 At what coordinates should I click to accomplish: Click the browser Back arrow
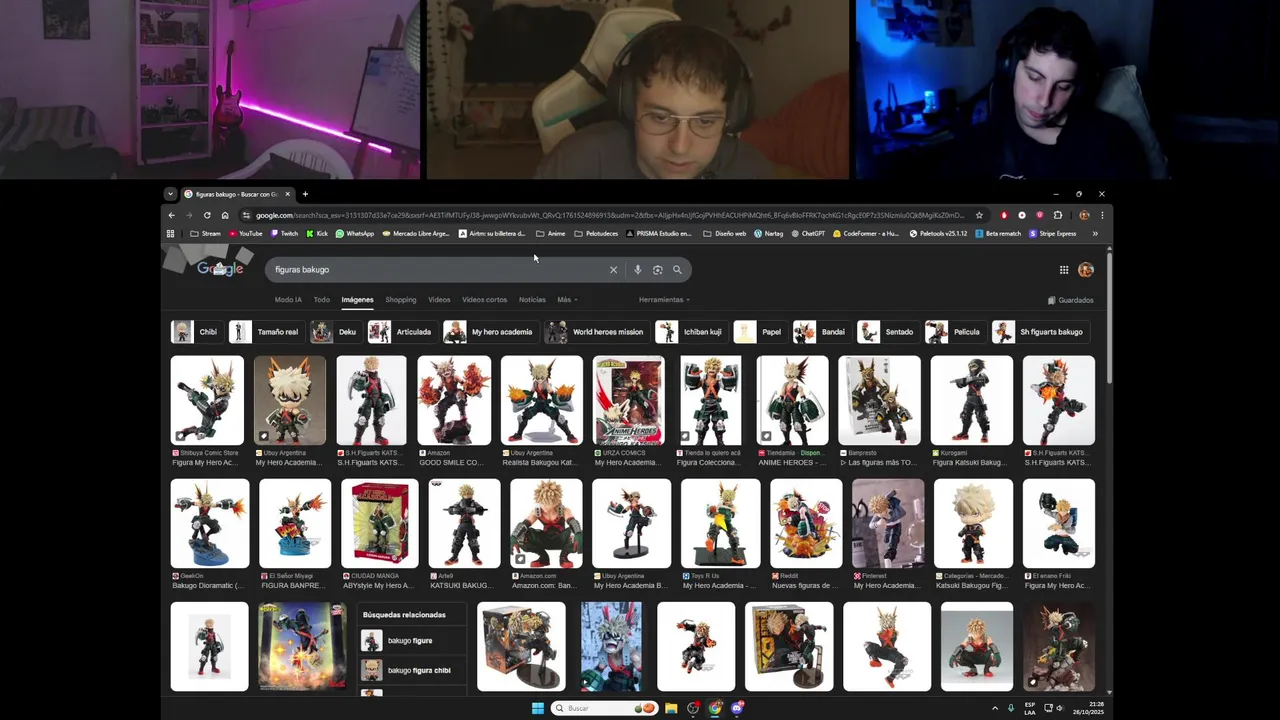click(x=171, y=215)
